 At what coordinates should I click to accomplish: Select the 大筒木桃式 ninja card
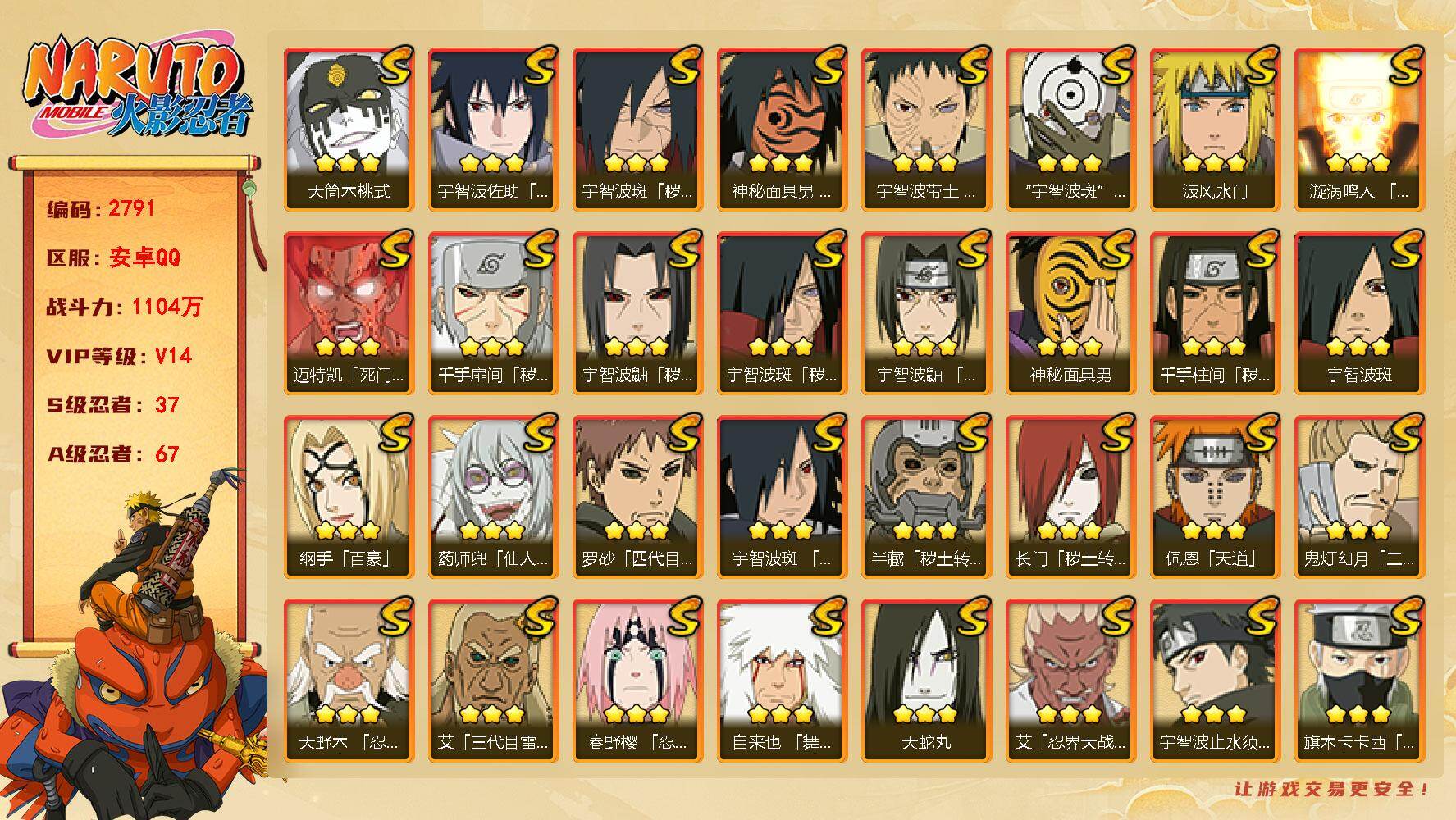349,130
